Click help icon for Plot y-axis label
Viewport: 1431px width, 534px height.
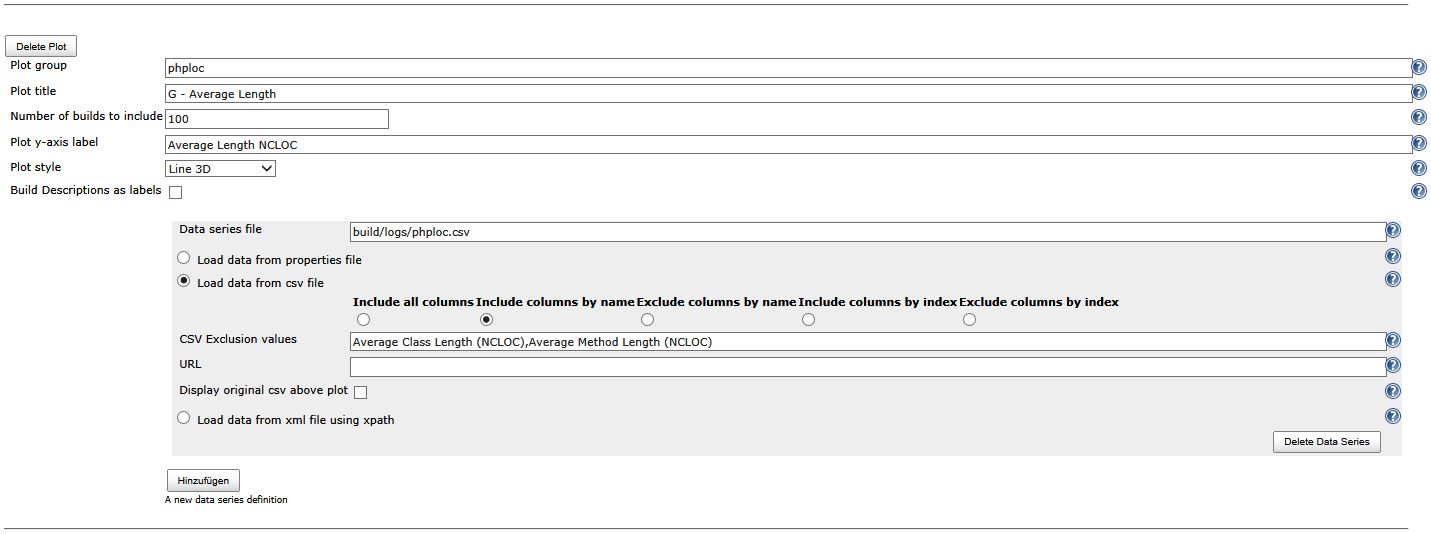tap(1418, 144)
